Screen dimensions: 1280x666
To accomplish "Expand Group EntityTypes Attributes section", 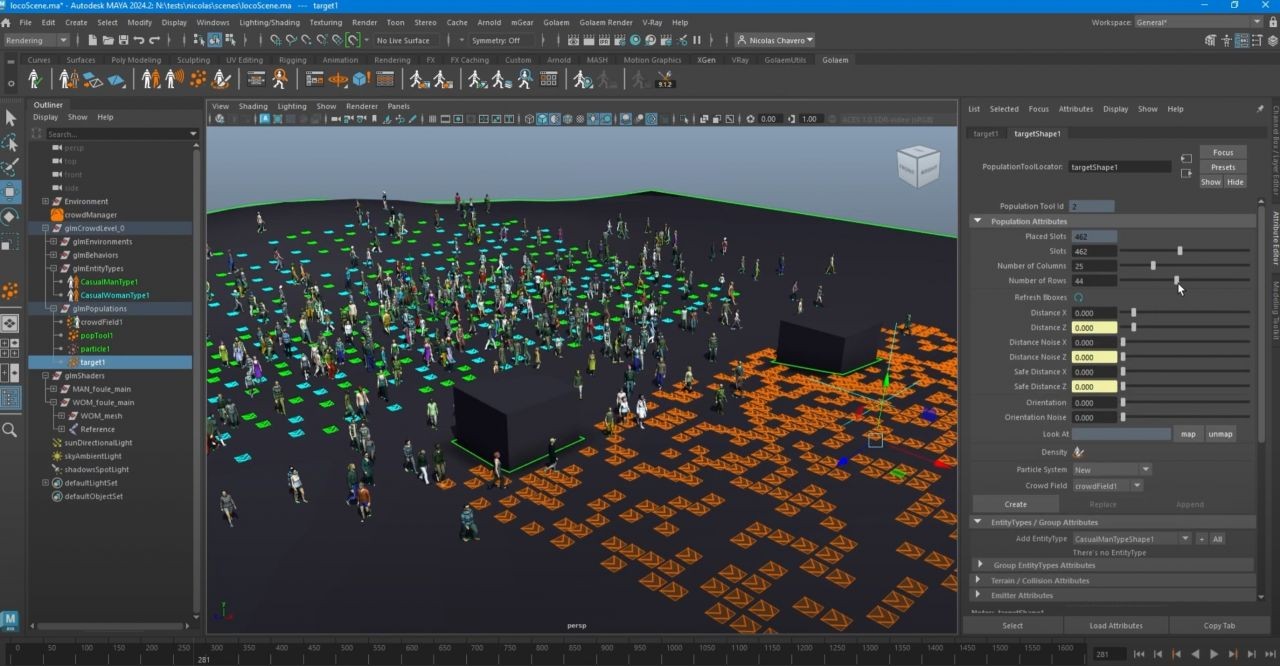I will [x=980, y=565].
